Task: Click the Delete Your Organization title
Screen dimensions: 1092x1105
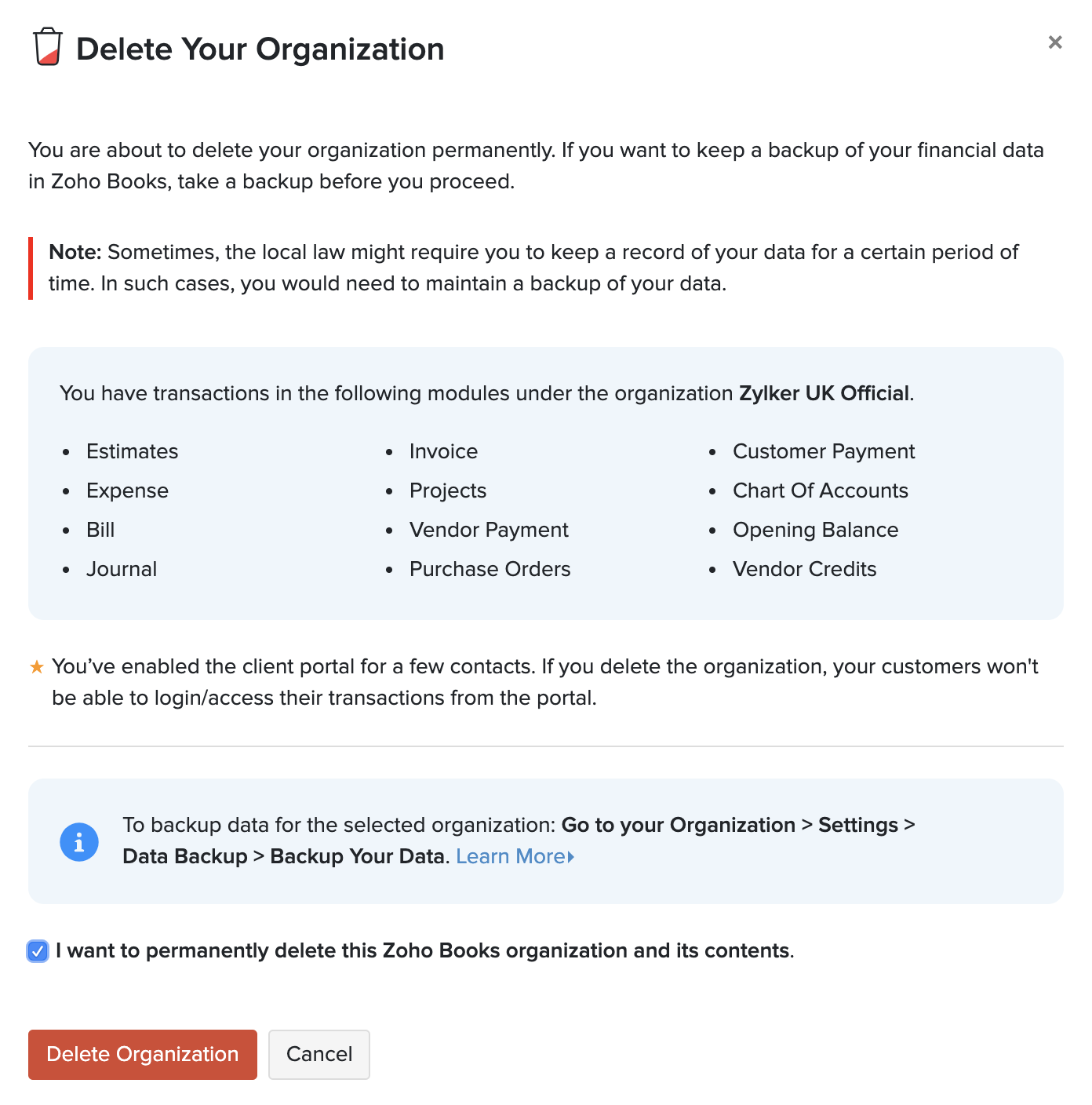Action: click(260, 49)
